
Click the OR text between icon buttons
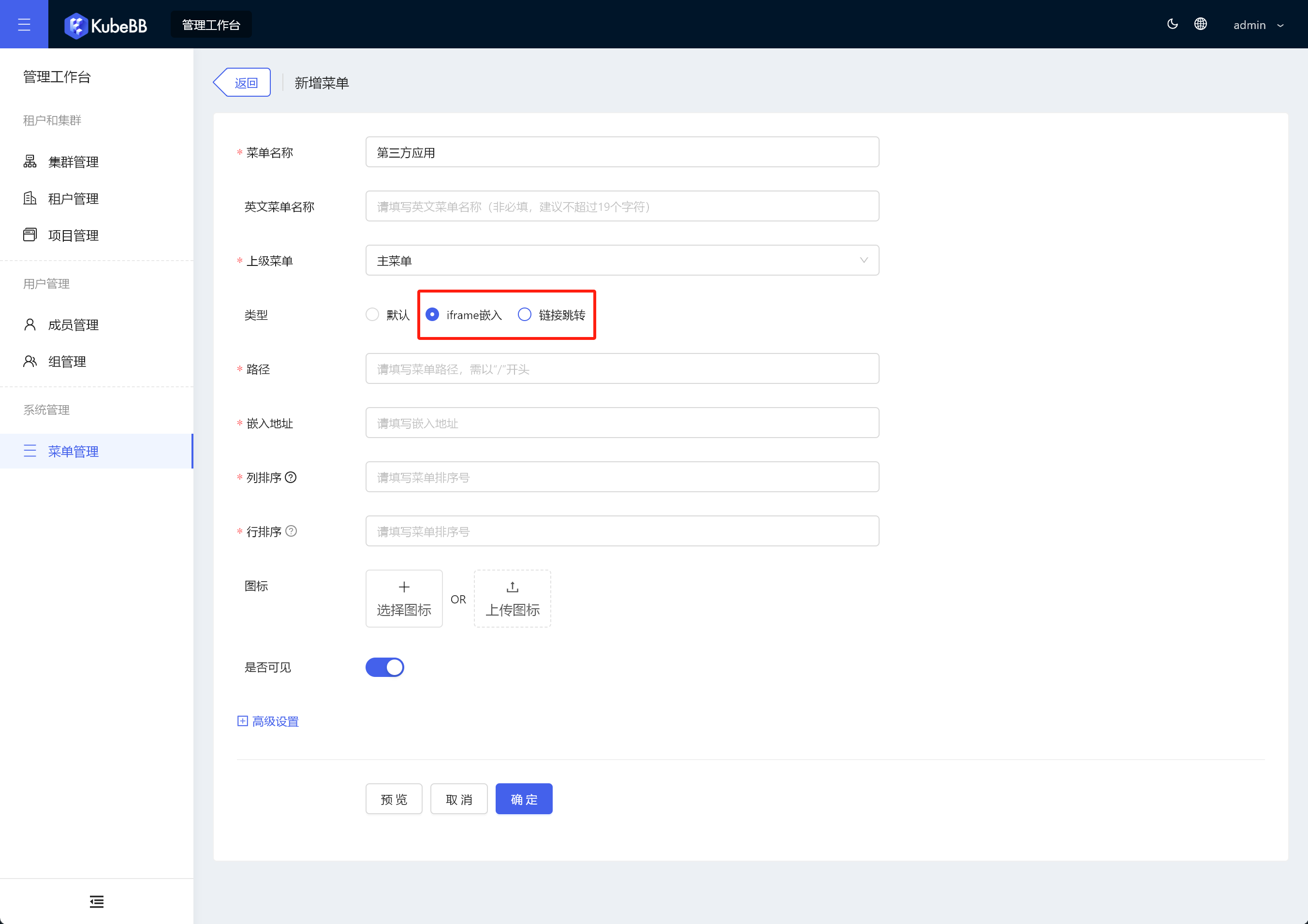458,599
